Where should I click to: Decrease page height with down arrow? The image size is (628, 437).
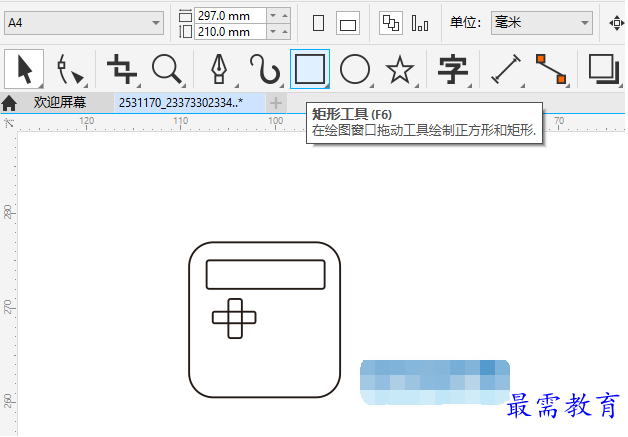[273, 32]
